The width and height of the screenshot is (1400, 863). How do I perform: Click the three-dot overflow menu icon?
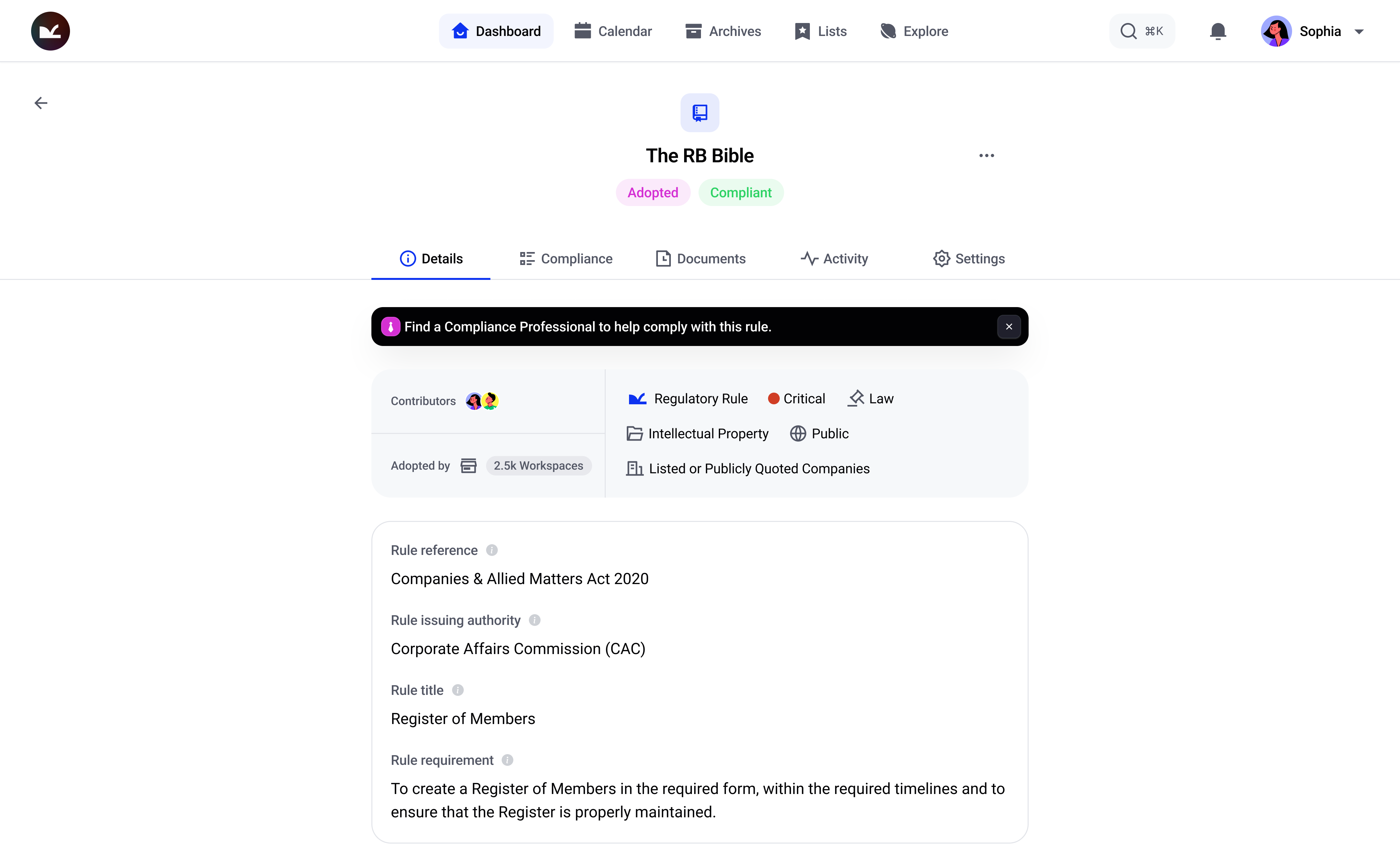[x=987, y=155]
